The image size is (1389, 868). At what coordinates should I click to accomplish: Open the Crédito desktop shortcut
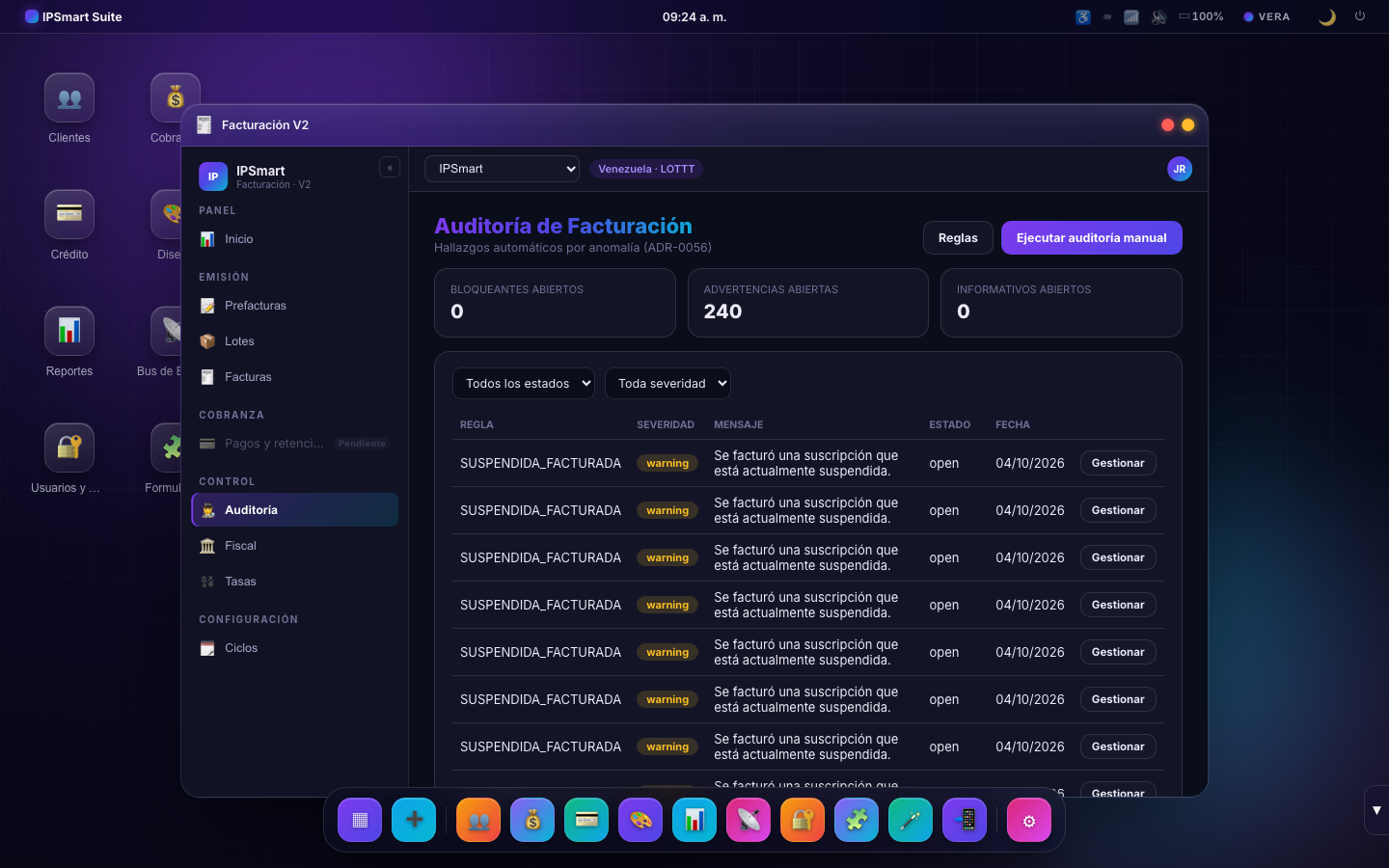tap(69, 226)
